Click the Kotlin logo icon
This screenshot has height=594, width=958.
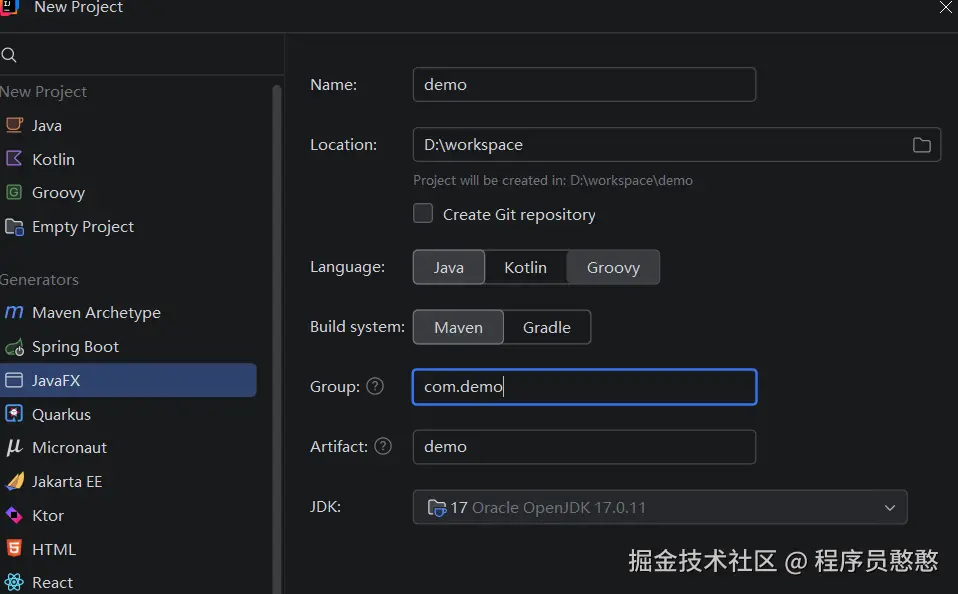coord(14,159)
